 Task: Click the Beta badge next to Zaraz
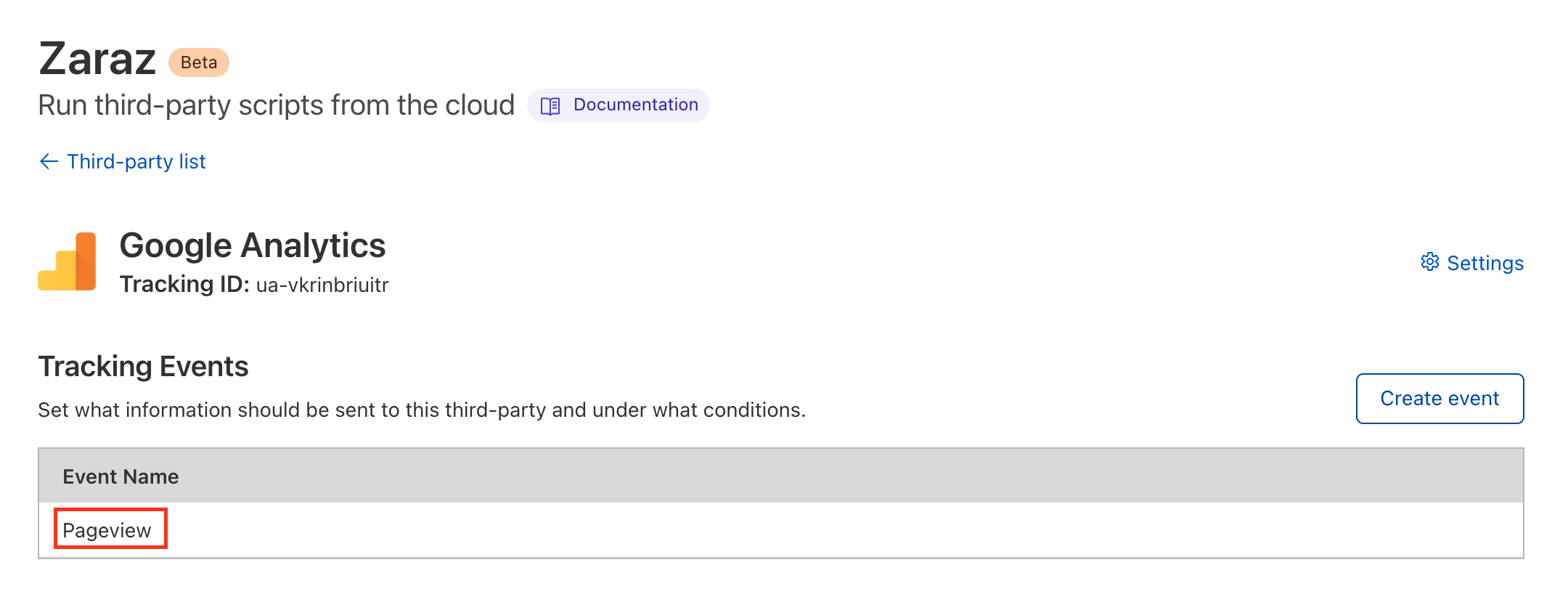(x=197, y=62)
